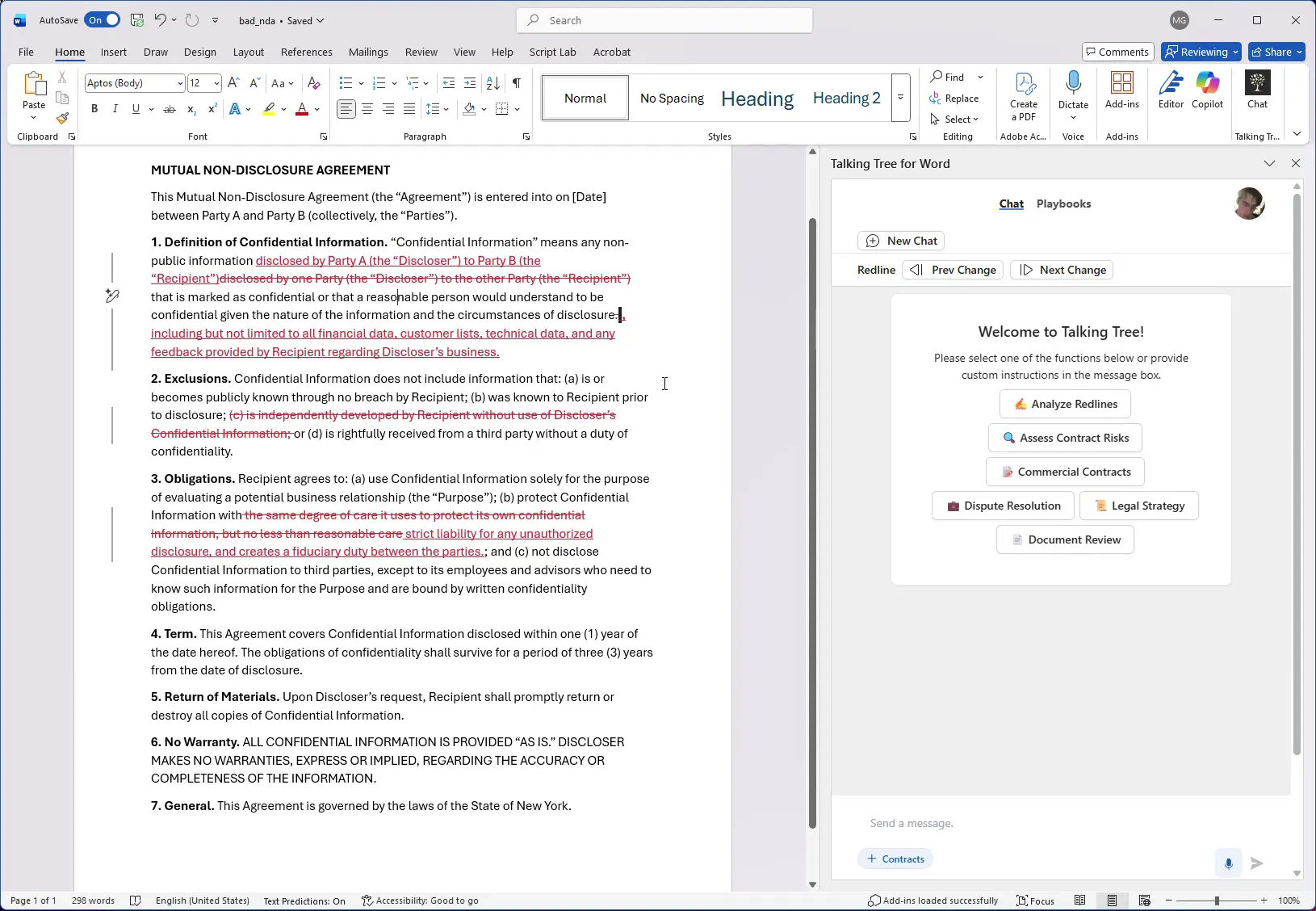Click the Cut scissors icon
1316x911 pixels.
point(62,78)
